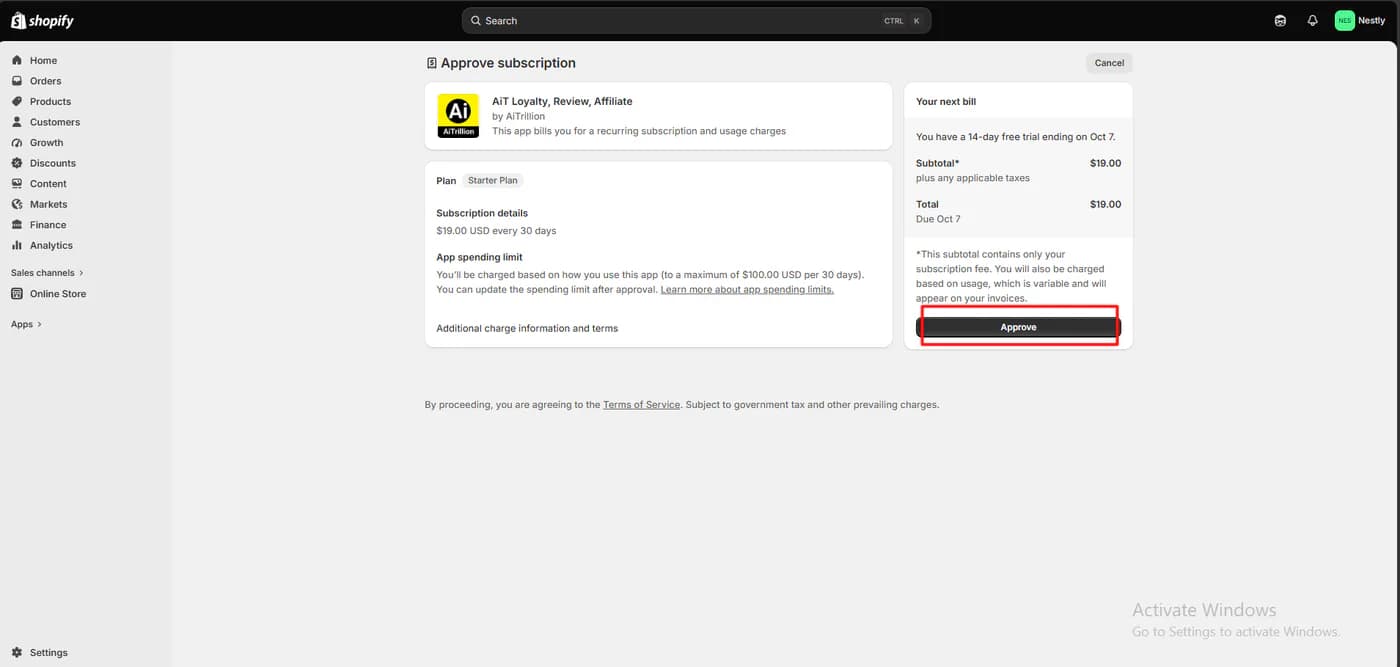Screen dimensions: 1400x667
Task: Open the Nestly account menu
Action: 1360,20
